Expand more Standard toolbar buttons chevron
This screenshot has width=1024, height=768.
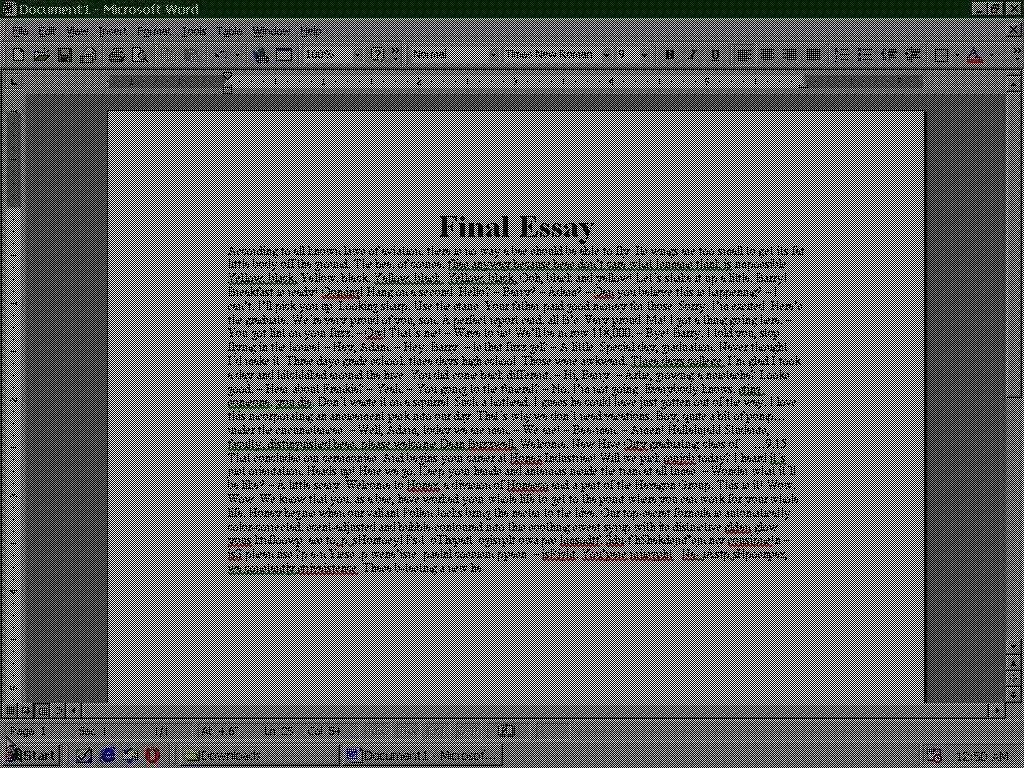395,55
